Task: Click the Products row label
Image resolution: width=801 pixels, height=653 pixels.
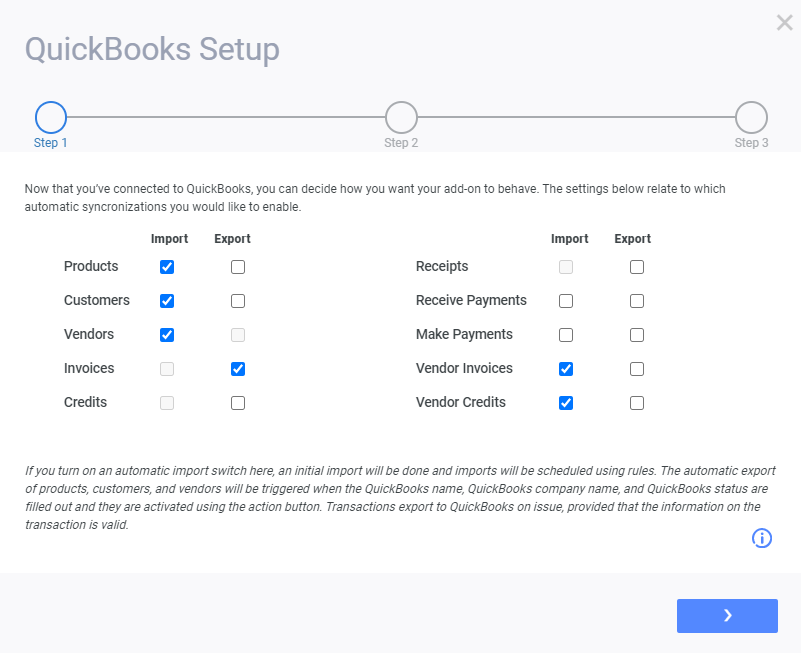Action: point(91,266)
